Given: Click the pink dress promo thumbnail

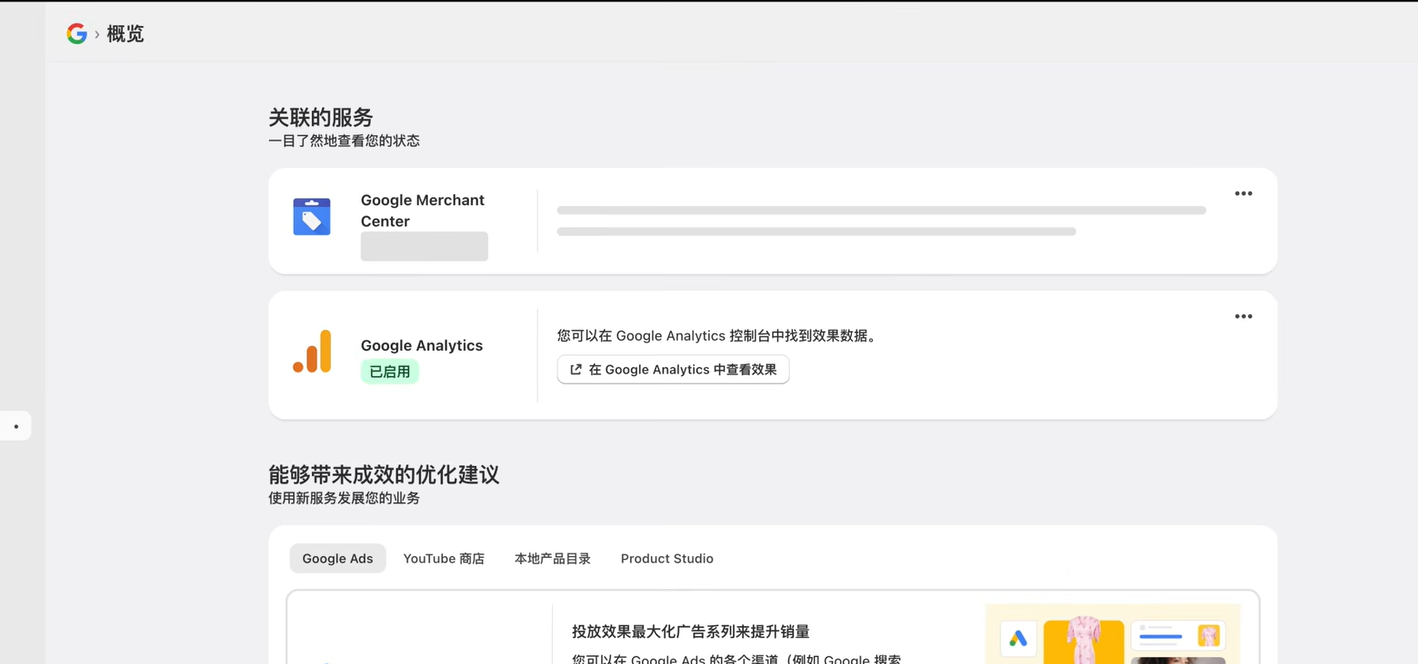Looking at the screenshot, I should pos(1084,641).
